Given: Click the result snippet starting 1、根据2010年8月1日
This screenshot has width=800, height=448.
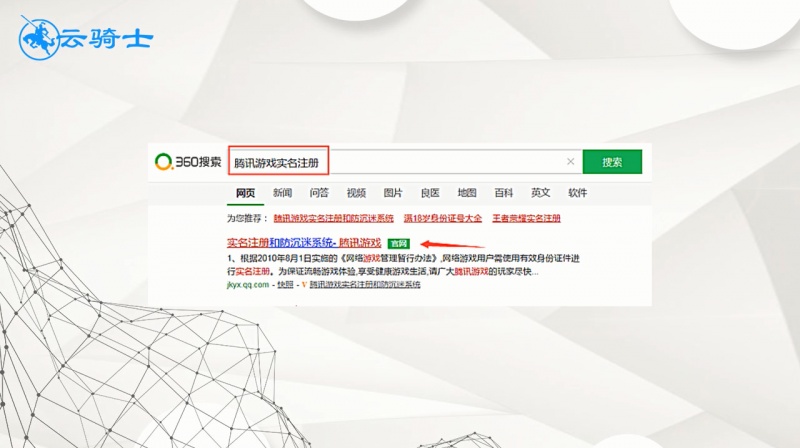Looking at the screenshot, I should (x=403, y=264).
